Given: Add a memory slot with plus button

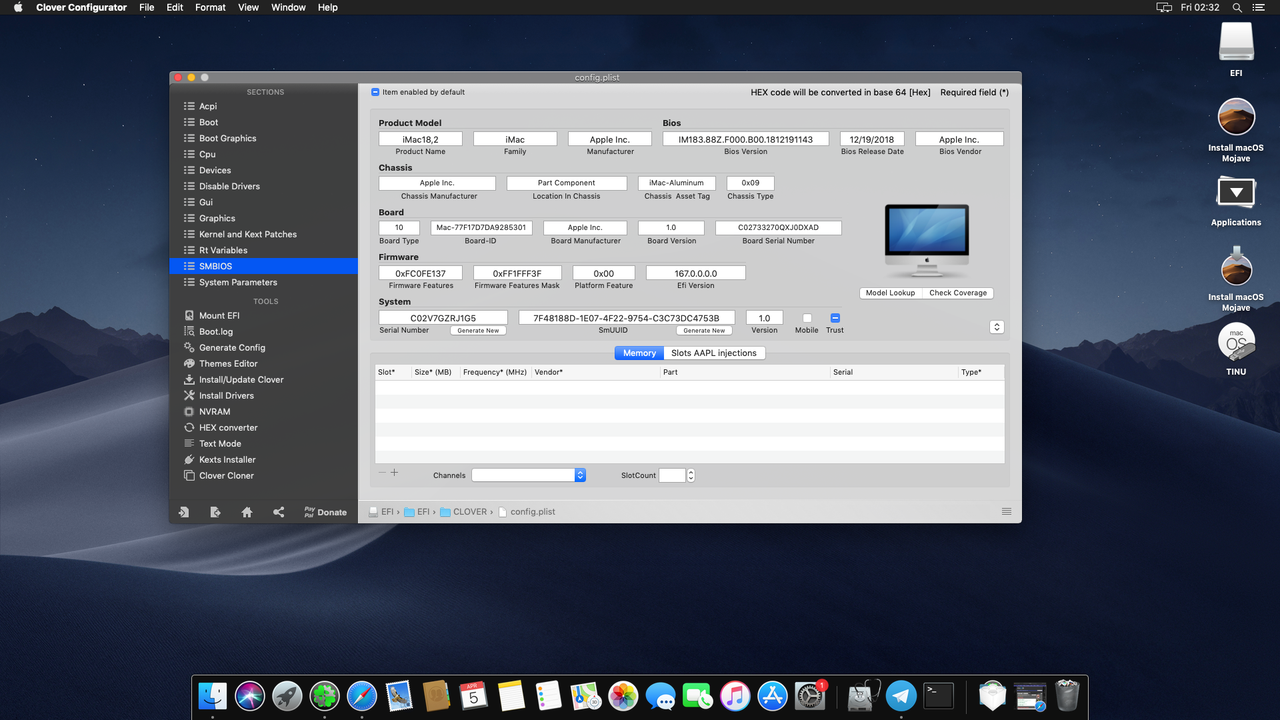Looking at the screenshot, I should tap(394, 472).
